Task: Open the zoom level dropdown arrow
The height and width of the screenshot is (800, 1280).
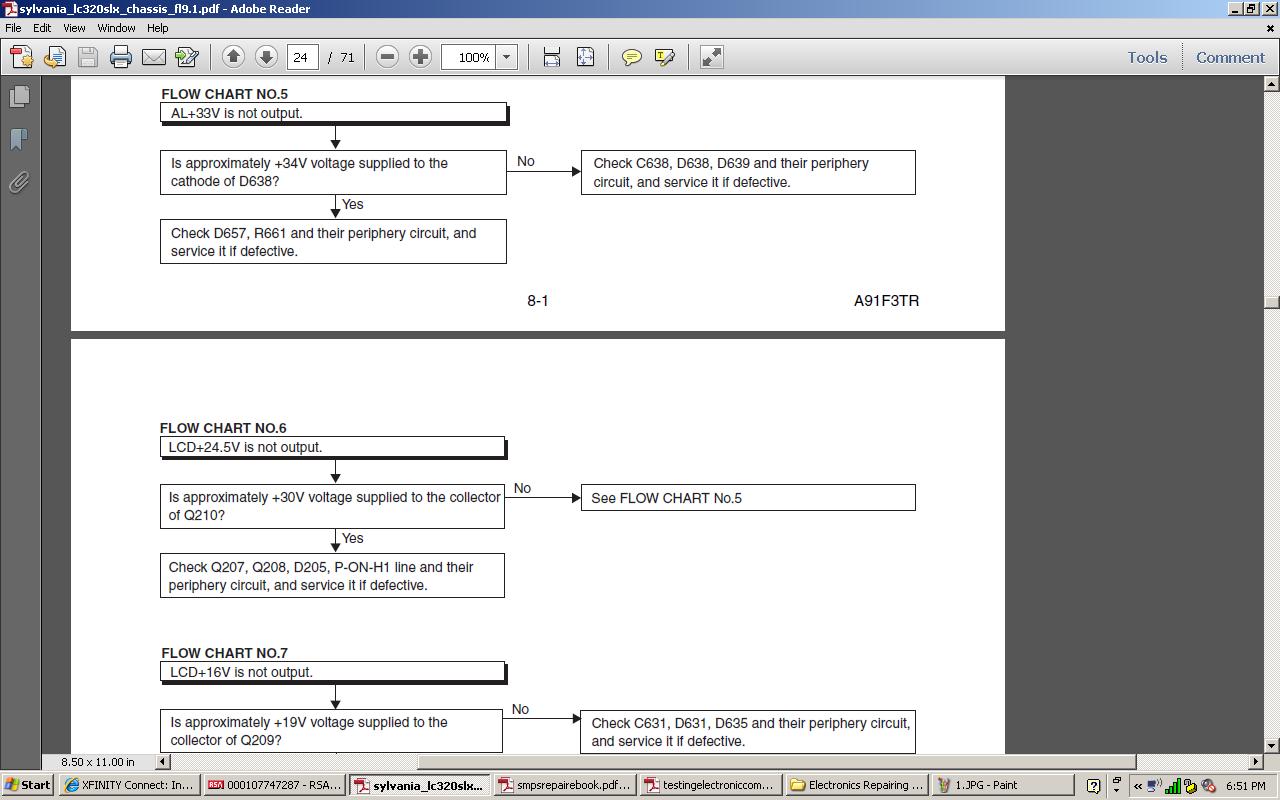Action: pos(506,57)
